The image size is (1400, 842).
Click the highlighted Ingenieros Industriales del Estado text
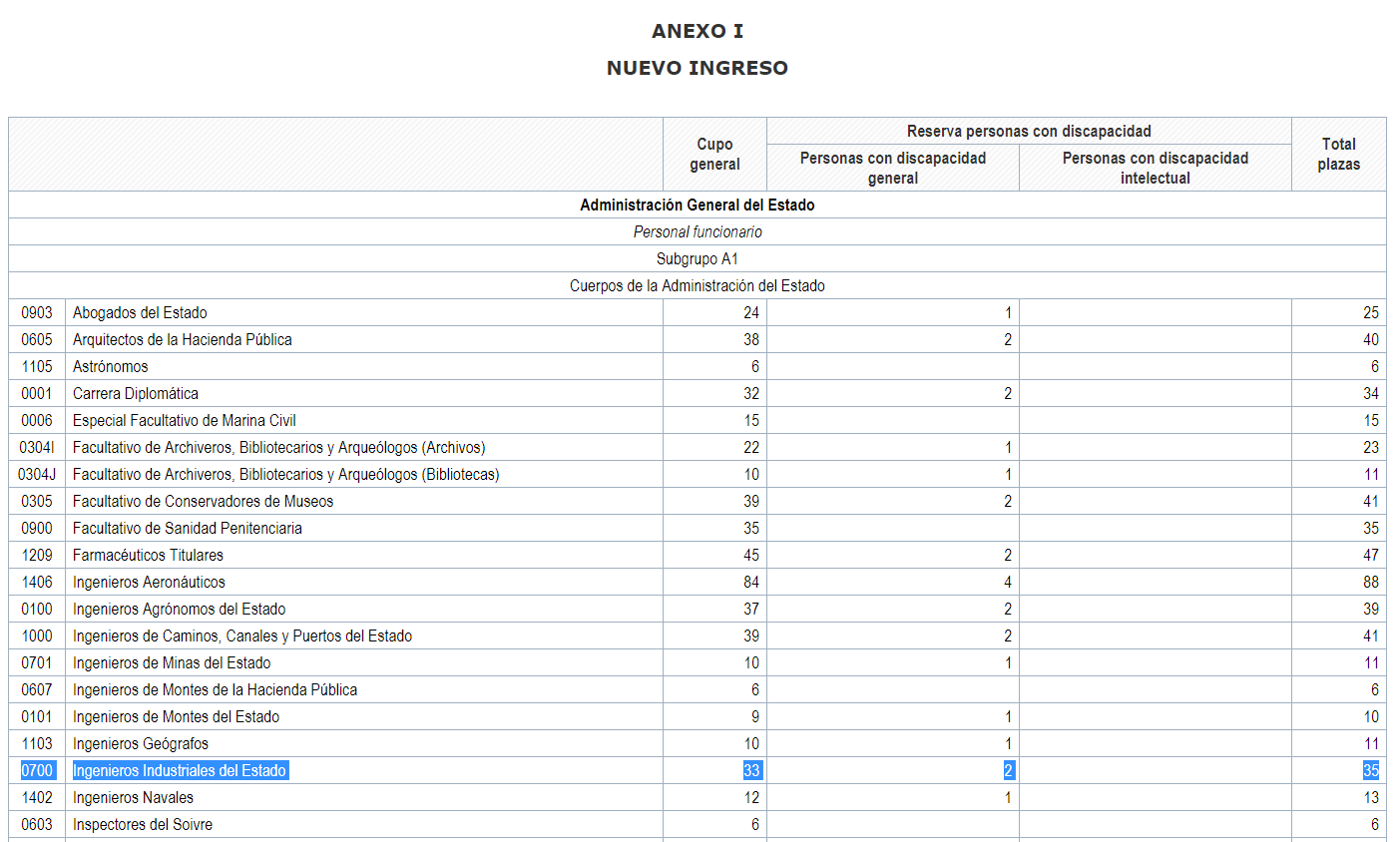180,771
